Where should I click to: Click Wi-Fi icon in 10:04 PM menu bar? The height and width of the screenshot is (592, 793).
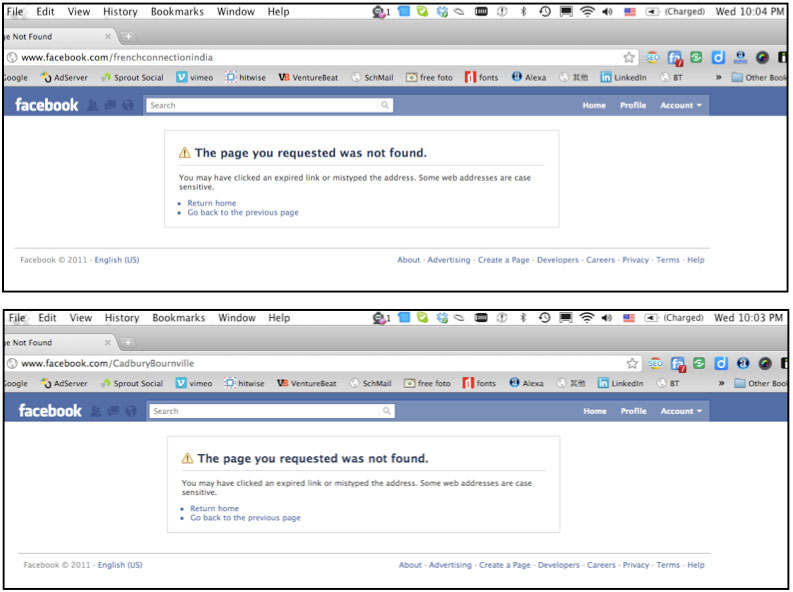coord(587,12)
